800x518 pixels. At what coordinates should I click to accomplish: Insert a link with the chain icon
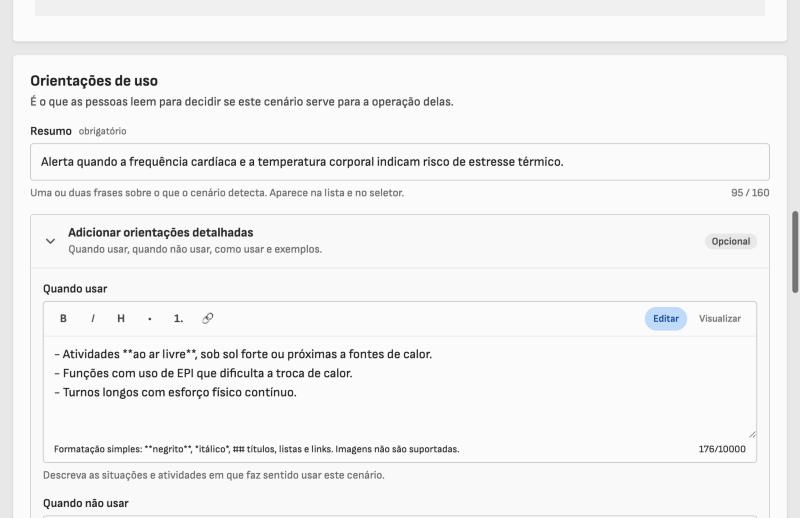(x=207, y=318)
